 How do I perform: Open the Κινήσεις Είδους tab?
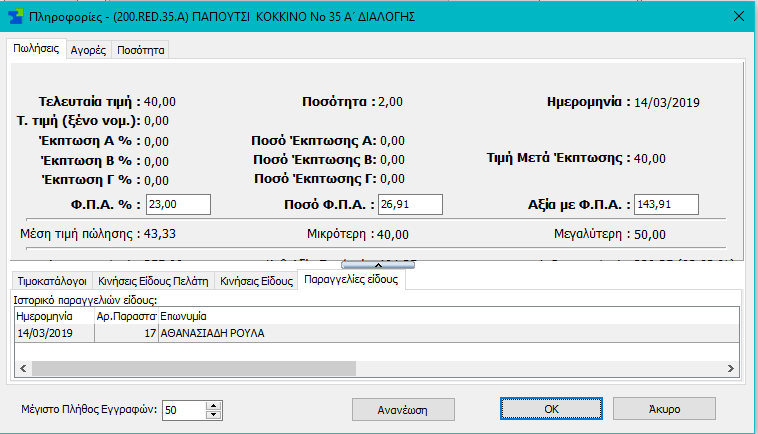click(256, 281)
